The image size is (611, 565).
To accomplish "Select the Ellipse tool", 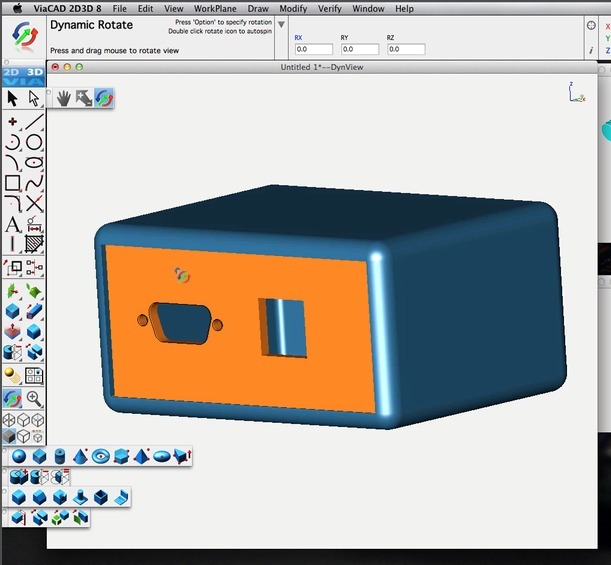I will pyautogui.click(x=34, y=162).
